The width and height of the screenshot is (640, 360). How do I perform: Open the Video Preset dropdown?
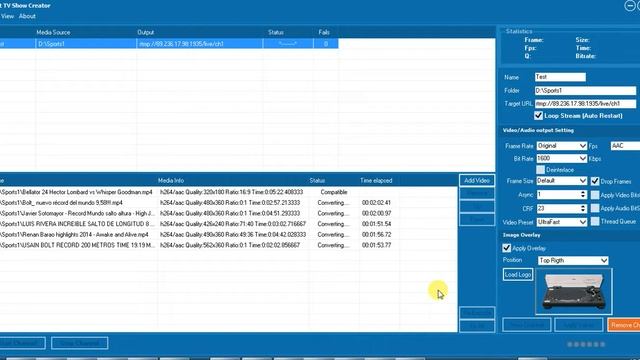click(562, 222)
